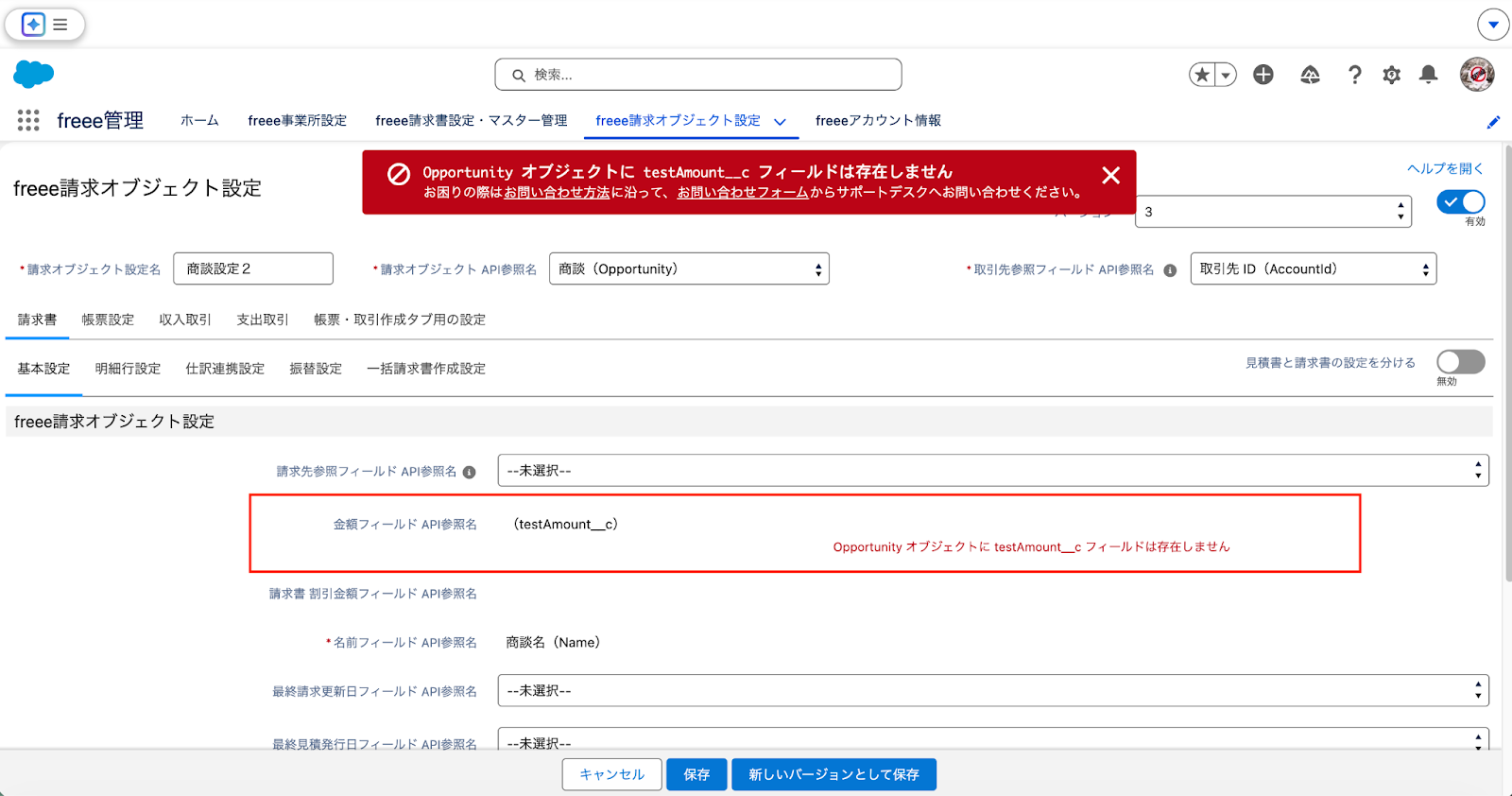This screenshot has width=1512, height=796.
Task: Open the help question mark icon
Action: point(1354,75)
